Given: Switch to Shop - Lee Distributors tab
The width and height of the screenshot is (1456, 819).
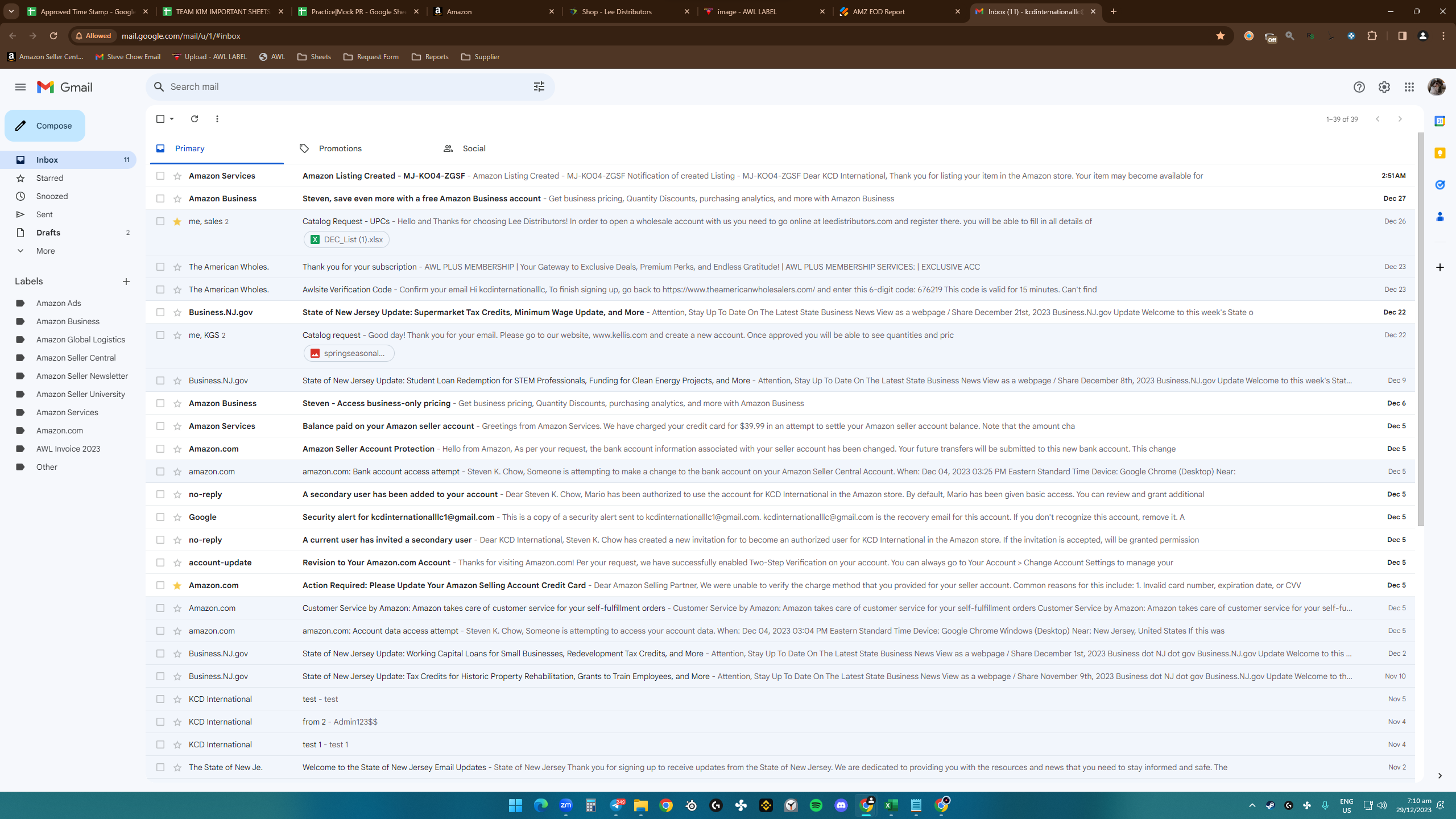Looking at the screenshot, I should tap(630, 11).
